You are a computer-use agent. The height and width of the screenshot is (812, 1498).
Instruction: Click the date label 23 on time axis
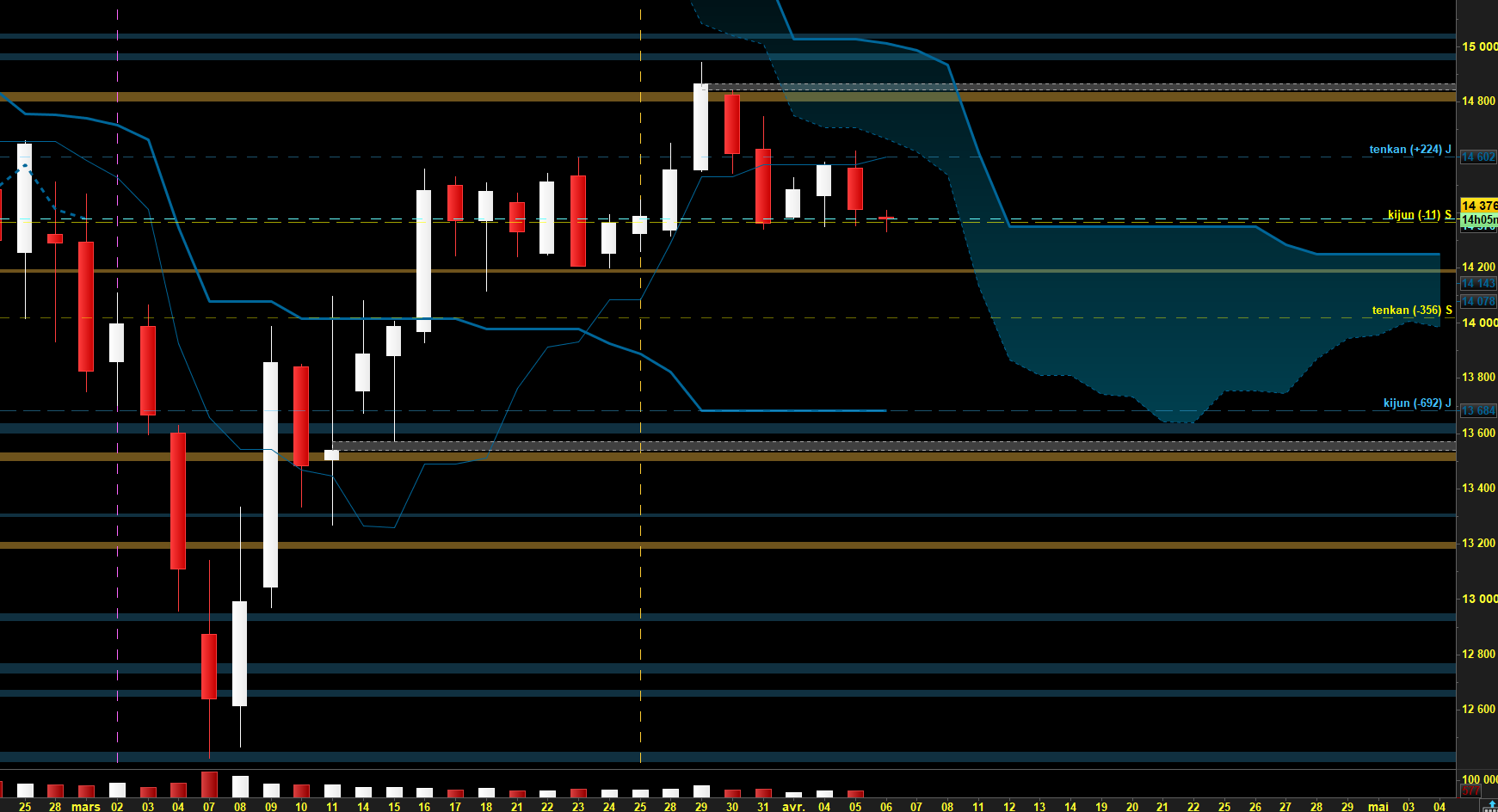click(x=578, y=807)
